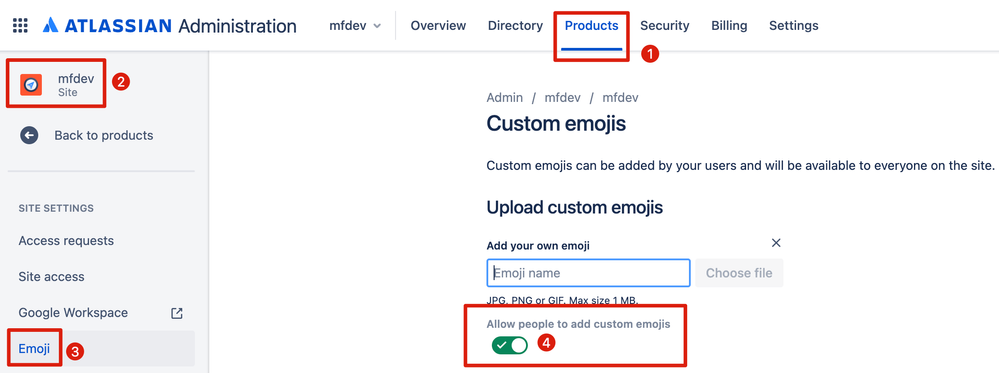Focus the Emoji name input field
The image size is (999, 373).
tap(589, 273)
